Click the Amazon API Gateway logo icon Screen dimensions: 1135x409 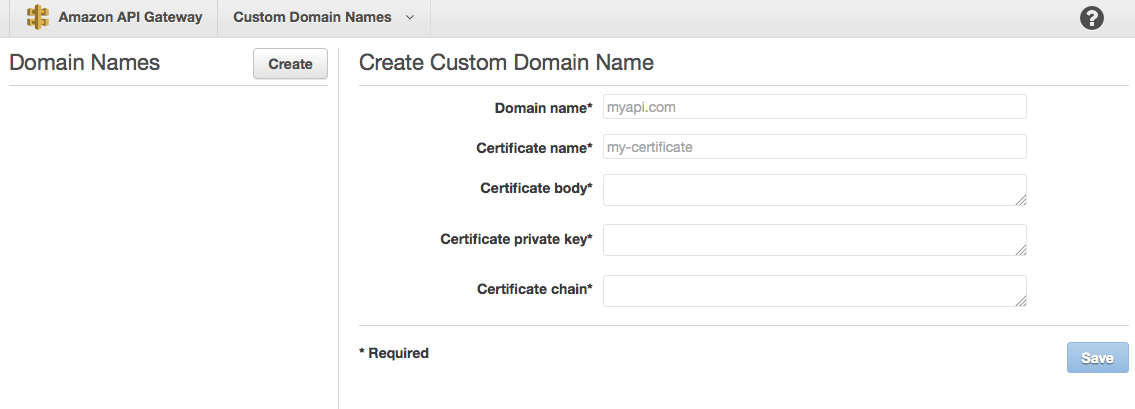tap(38, 18)
